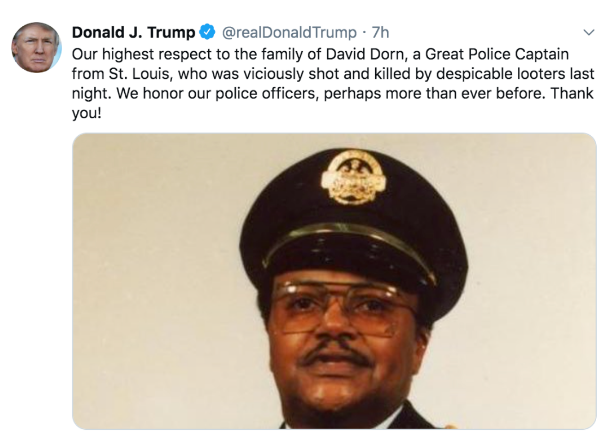The width and height of the screenshot is (611, 438).
Task: Click the mustache in the attached photo
Action: click(338, 354)
